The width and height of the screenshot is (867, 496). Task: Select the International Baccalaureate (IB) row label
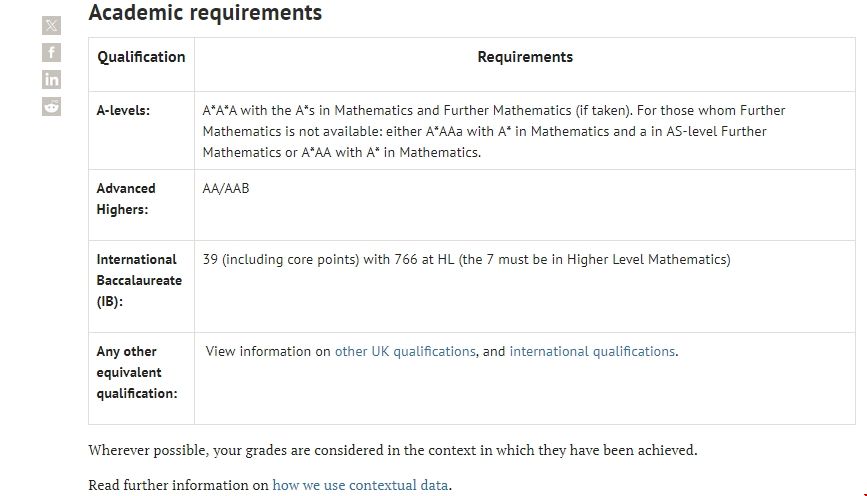[139, 280]
